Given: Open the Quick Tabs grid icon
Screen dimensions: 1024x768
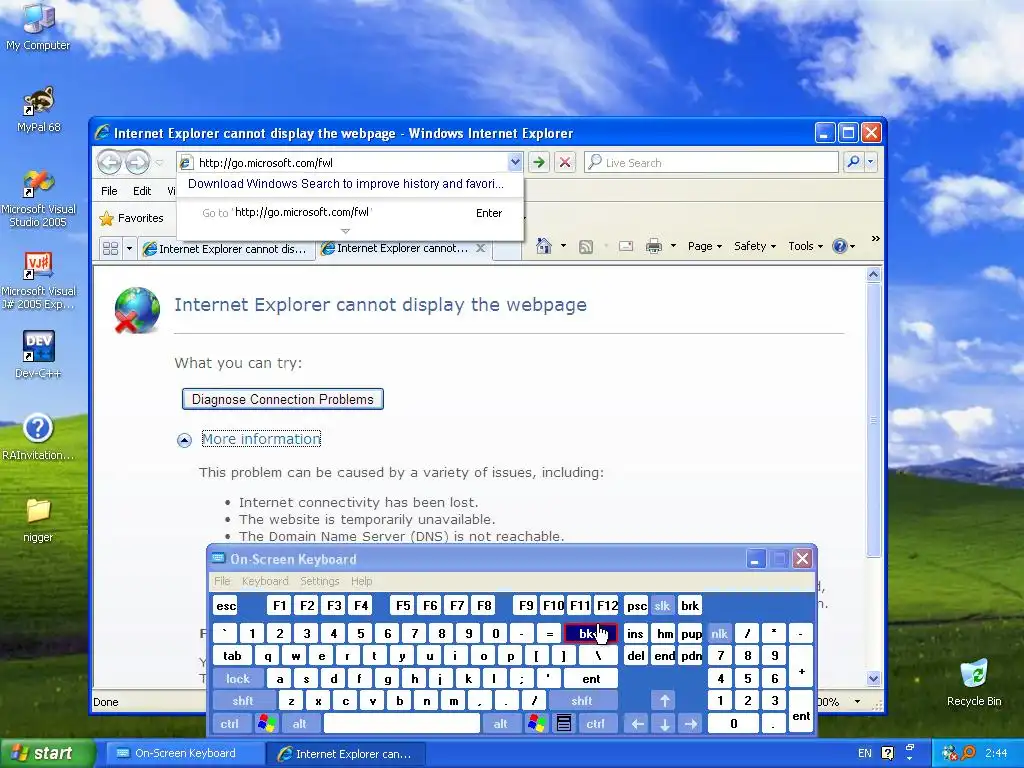Looking at the screenshot, I should pos(110,249).
